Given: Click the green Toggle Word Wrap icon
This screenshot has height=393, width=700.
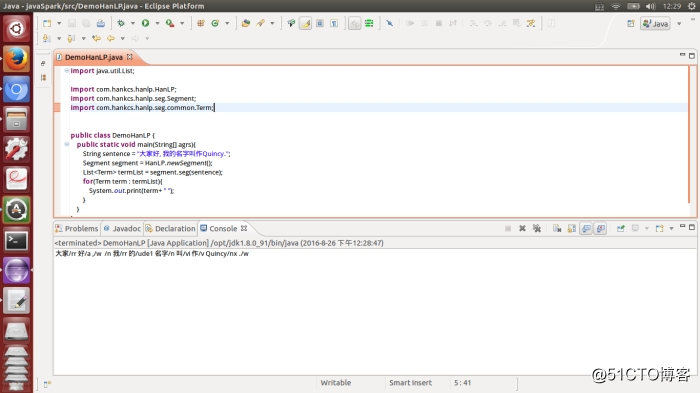Looking at the screenshot, I should tap(369, 23).
